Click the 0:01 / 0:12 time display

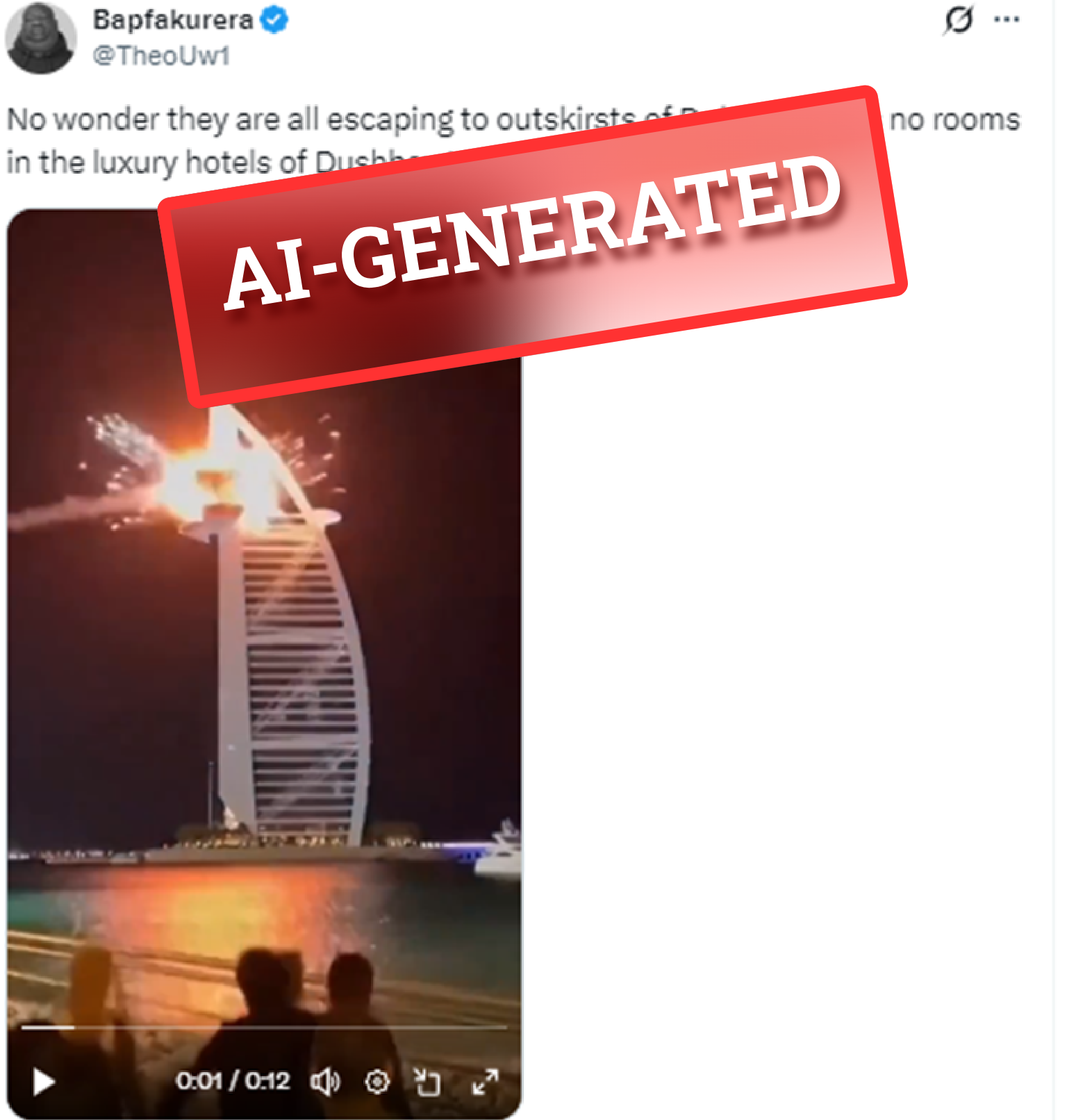click(233, 1082)
